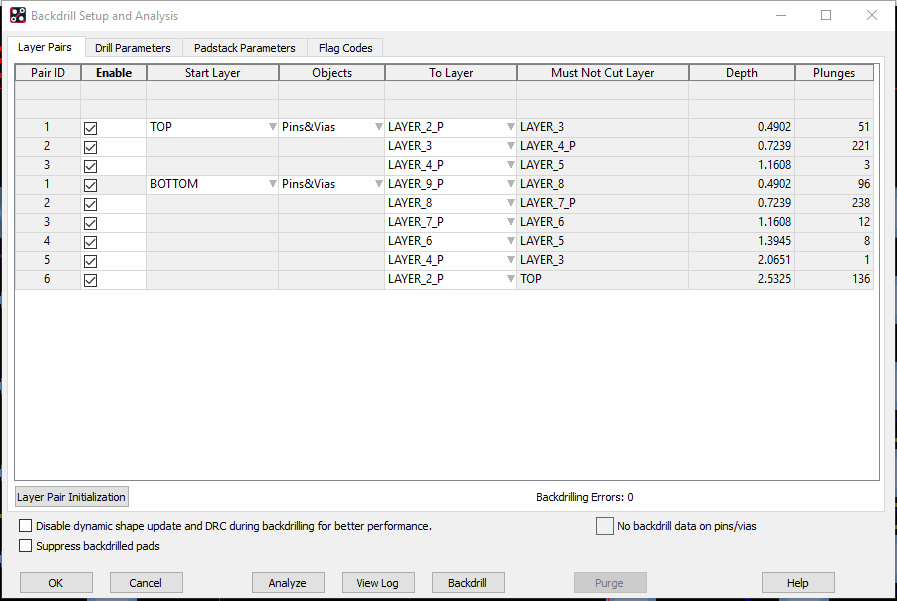The height and width of the screenshot is (601, 897).
Task: Toggle Enable for the LAYER_6 to LAYER_5 row
Action: click(90, 242)
